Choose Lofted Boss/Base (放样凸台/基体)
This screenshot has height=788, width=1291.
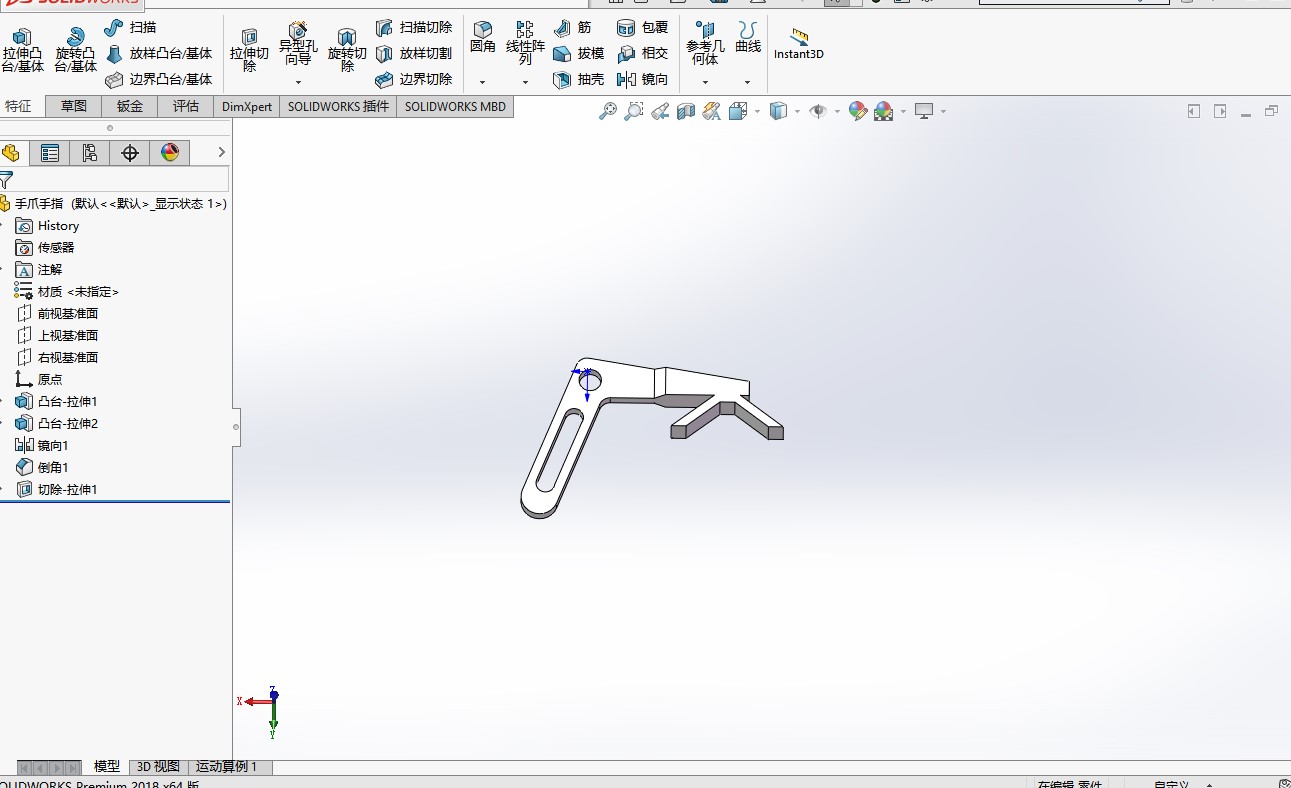159,53
